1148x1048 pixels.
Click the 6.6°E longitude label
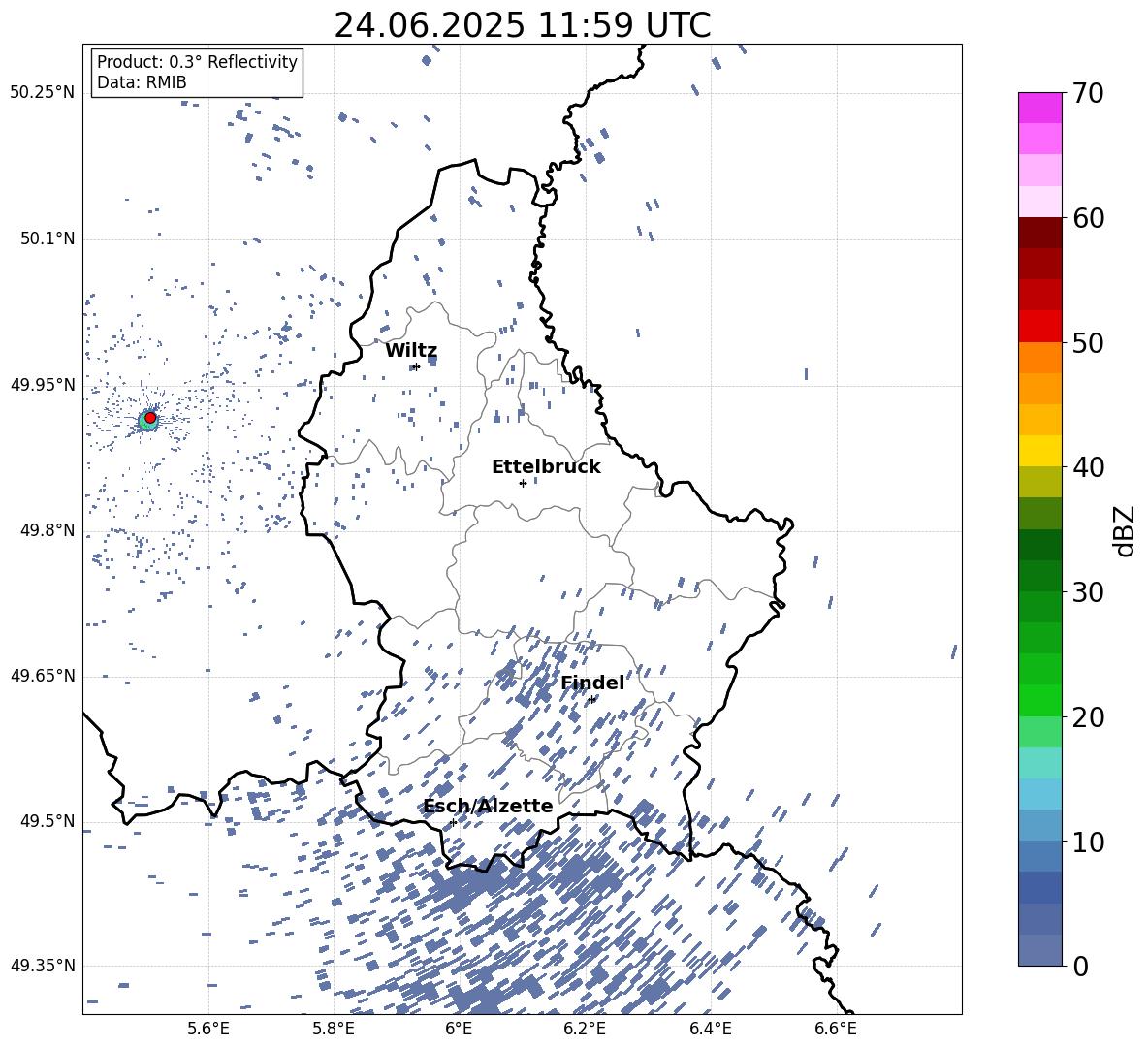pos(836,1029)
